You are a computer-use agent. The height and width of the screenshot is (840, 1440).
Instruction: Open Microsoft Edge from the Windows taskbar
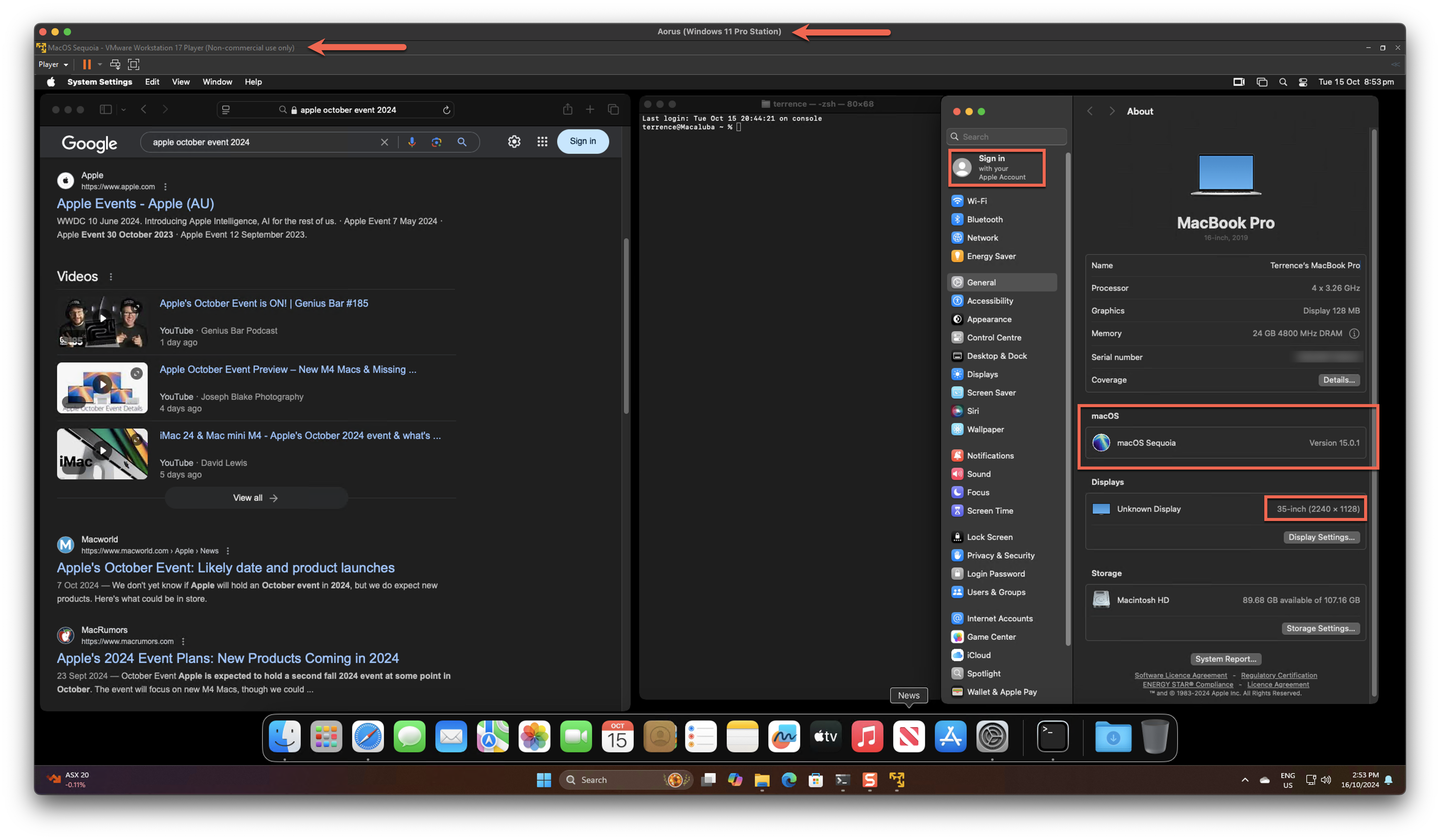coord(790,779)
